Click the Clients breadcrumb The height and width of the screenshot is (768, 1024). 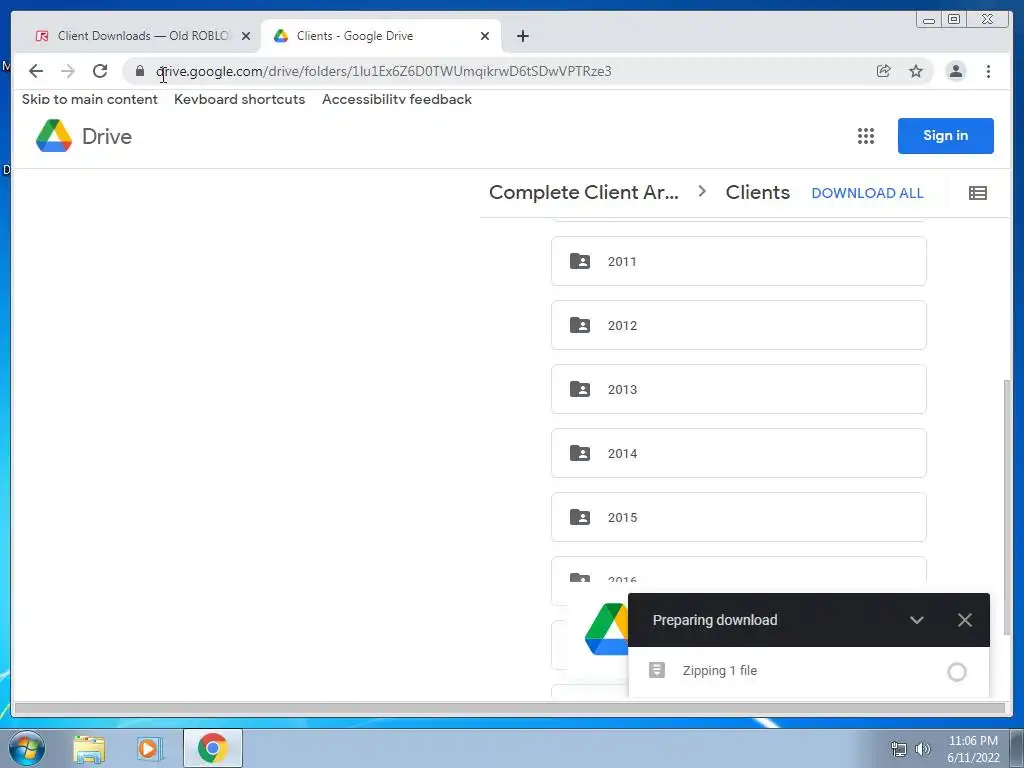(758, 193)
